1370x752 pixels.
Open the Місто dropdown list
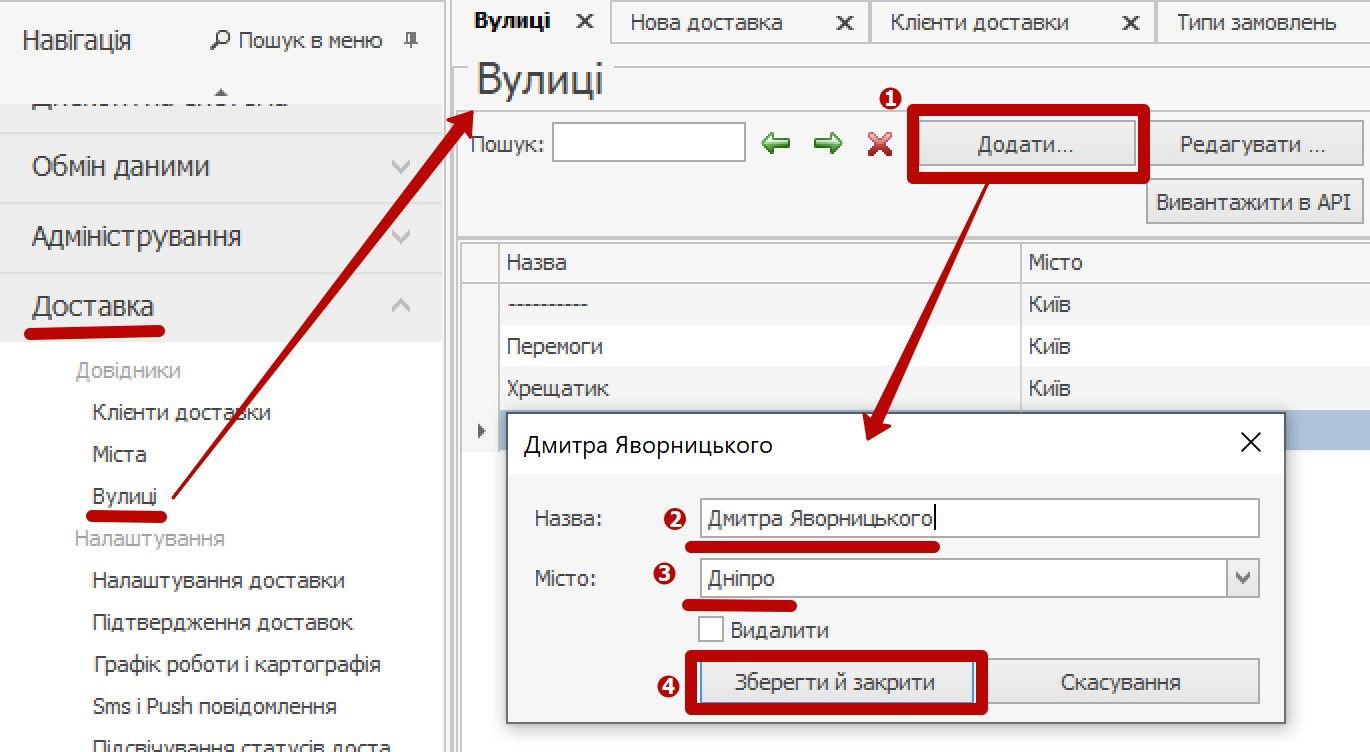1243,578
